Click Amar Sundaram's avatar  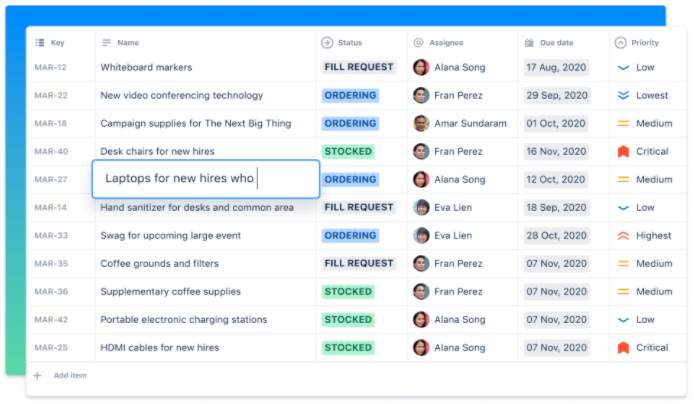click(421, 124)
